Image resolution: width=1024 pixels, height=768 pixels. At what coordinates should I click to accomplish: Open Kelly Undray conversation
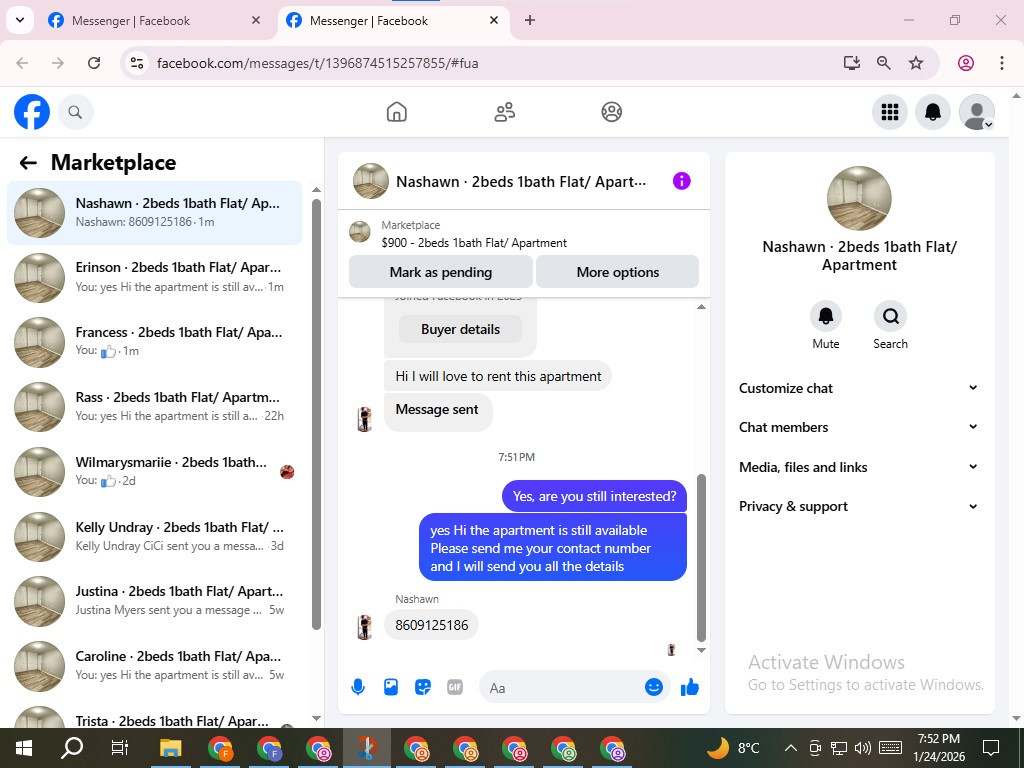(x=155, y=536)
